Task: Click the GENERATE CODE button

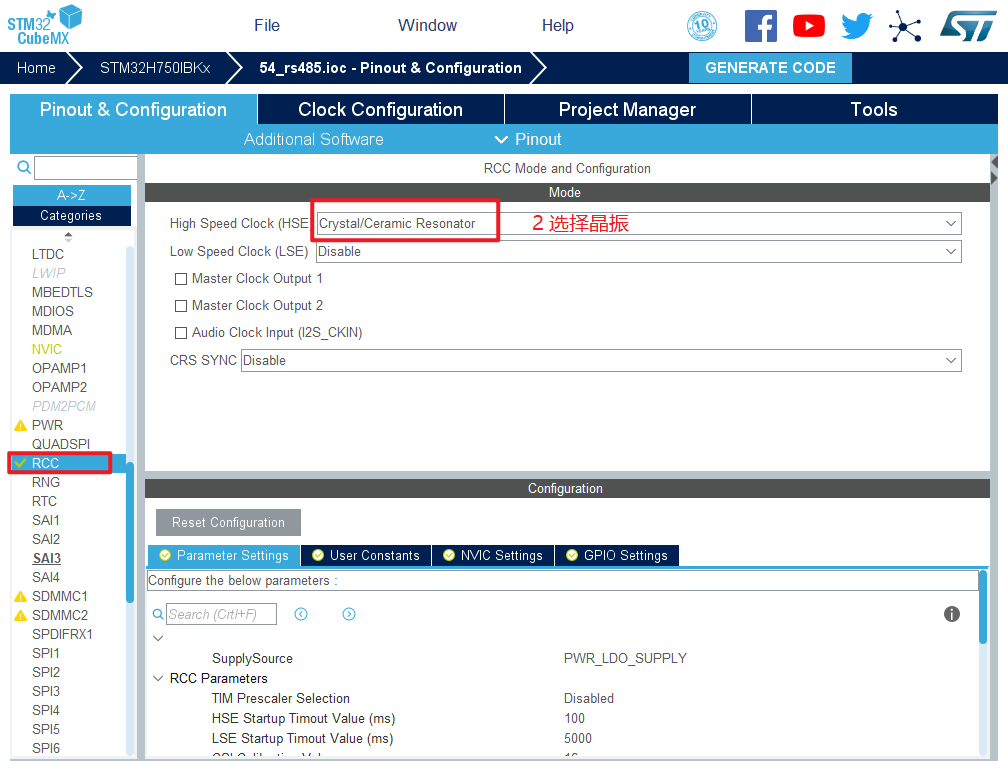Action: (x=770, y=68)
